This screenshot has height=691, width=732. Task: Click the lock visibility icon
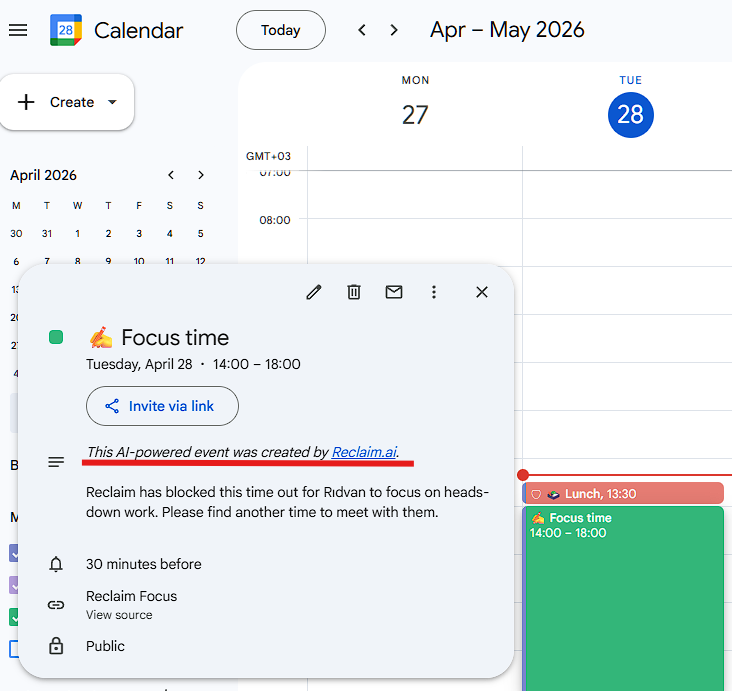coord(56,646)
